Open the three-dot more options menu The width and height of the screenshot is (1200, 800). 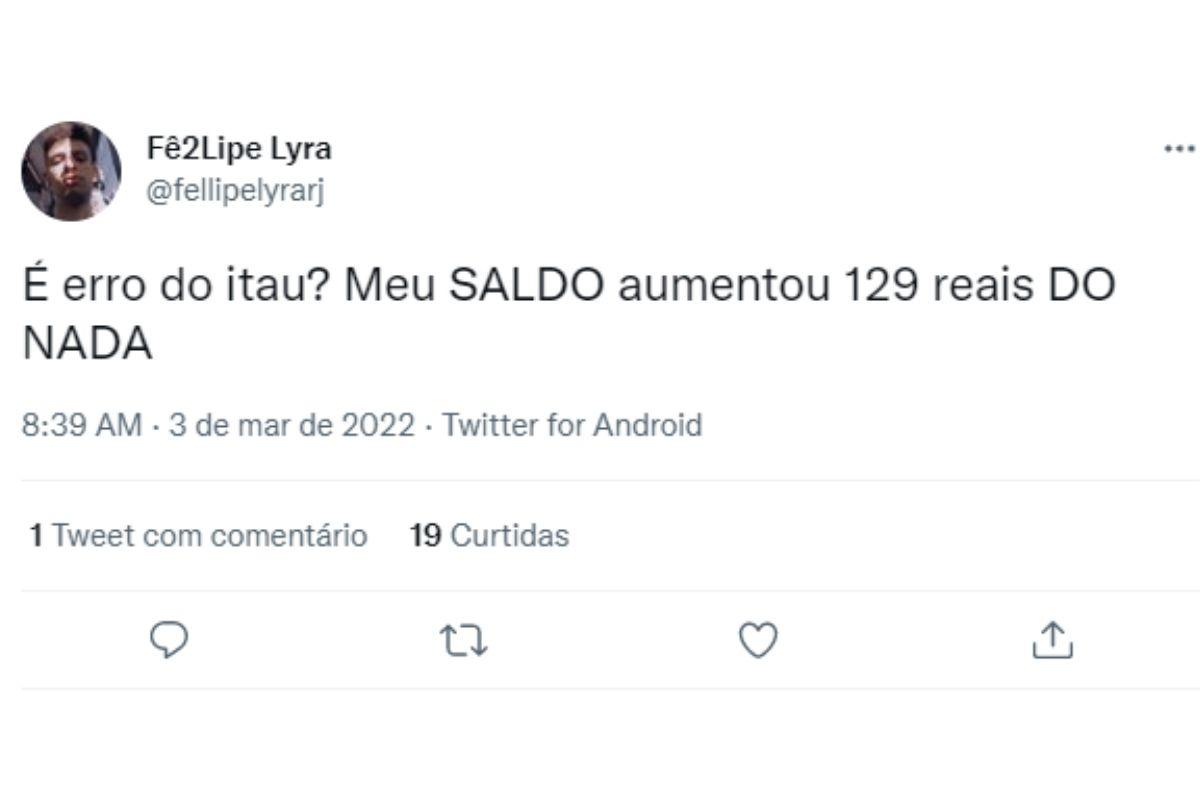click(x=1180, y=149)
